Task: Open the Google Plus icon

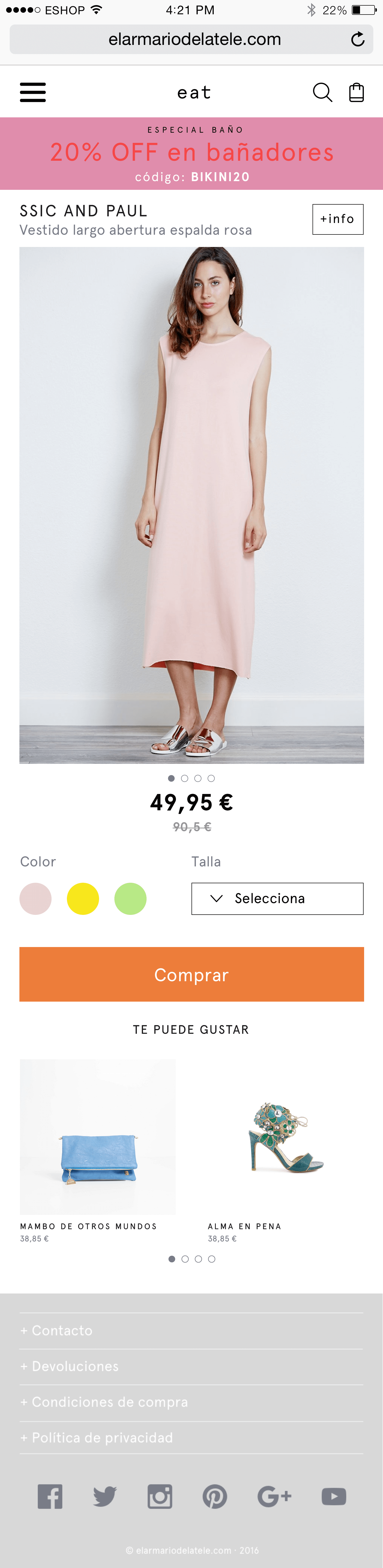Action: click(274, 1496)
